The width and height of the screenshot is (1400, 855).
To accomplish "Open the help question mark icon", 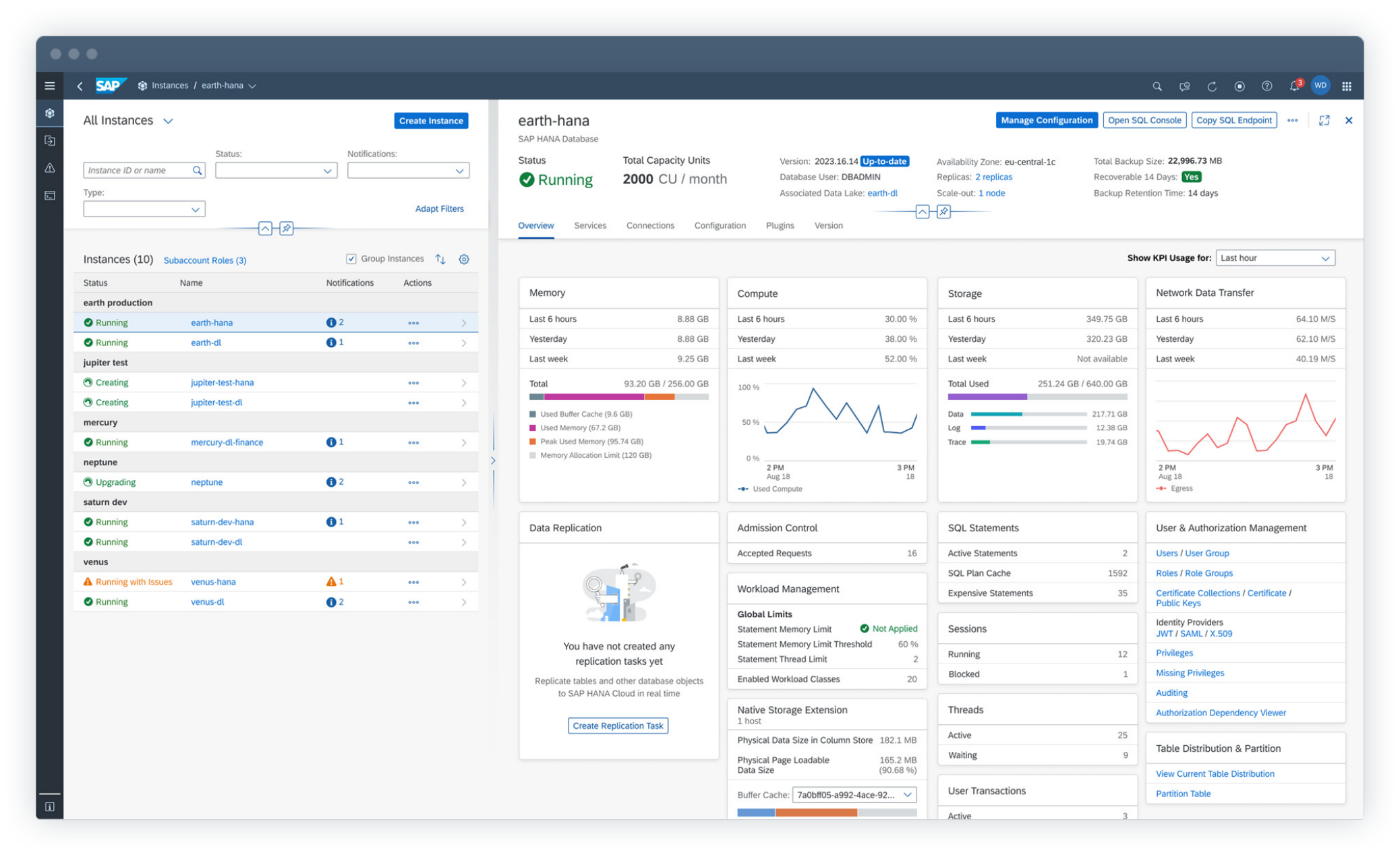I will tap(1266, 86).
